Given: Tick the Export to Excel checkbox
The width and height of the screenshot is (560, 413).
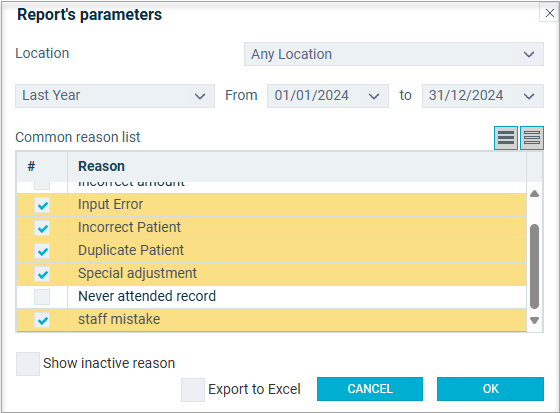Looking at the screenshot, I should [193, 390].
